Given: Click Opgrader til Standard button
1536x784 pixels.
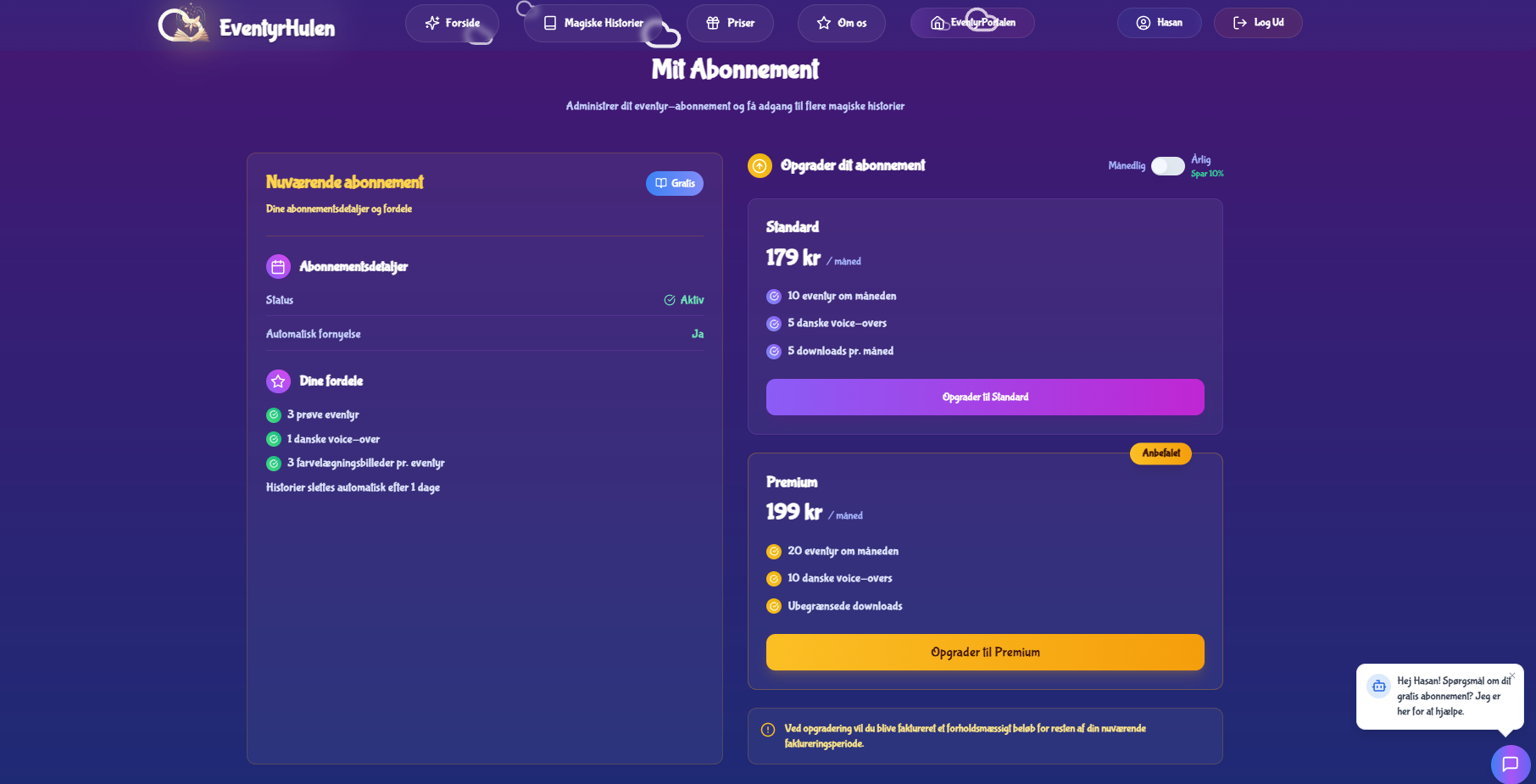Looking at the screenshot, I should (985, 398).
